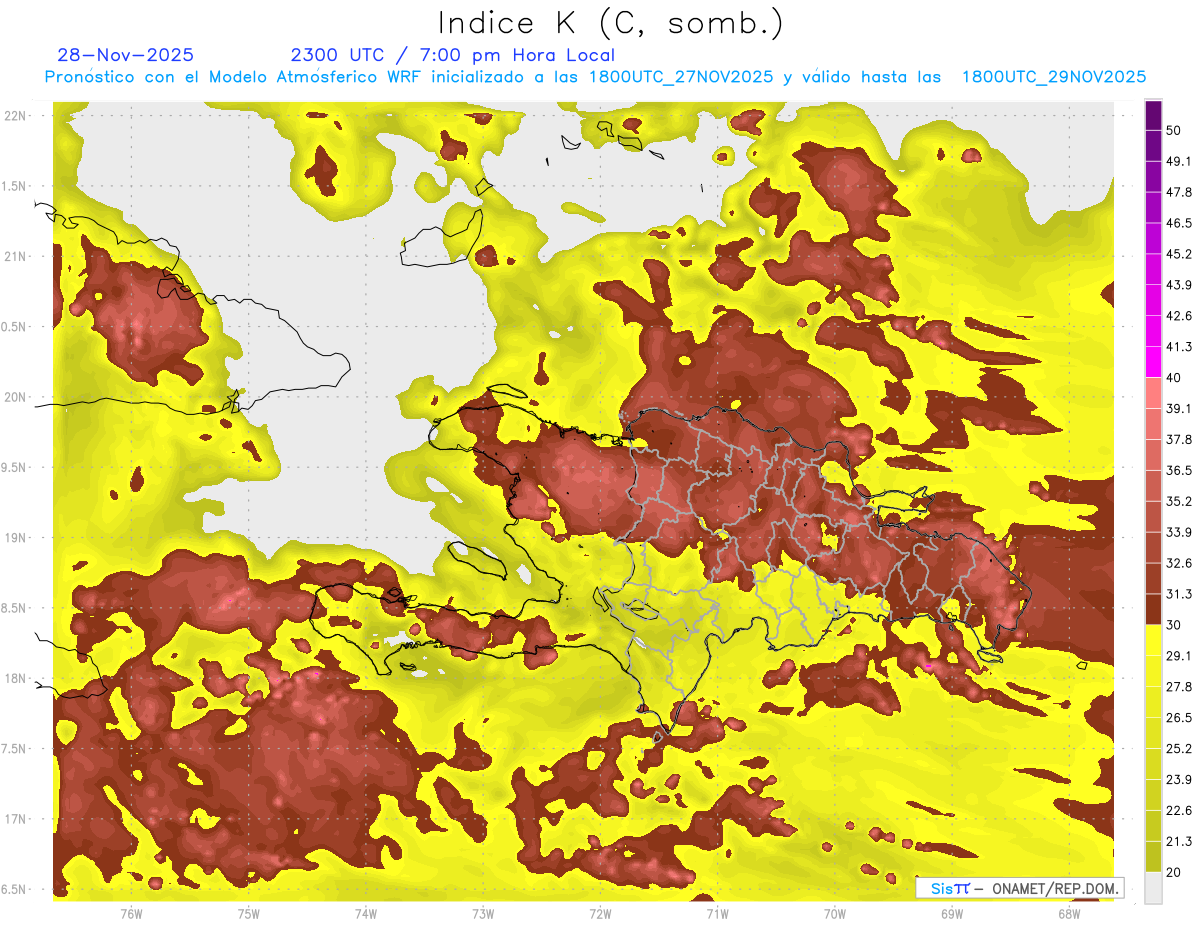Image resolution: width=1200 pixels, height=927 pixels.
Task: Click the '71W' longitude label
Action: pos(717,914)
